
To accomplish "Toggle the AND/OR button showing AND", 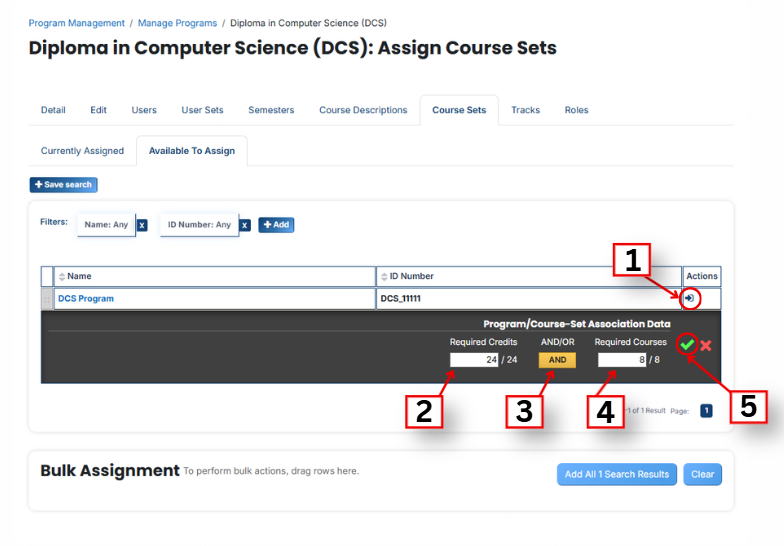I will coord(557,360).
